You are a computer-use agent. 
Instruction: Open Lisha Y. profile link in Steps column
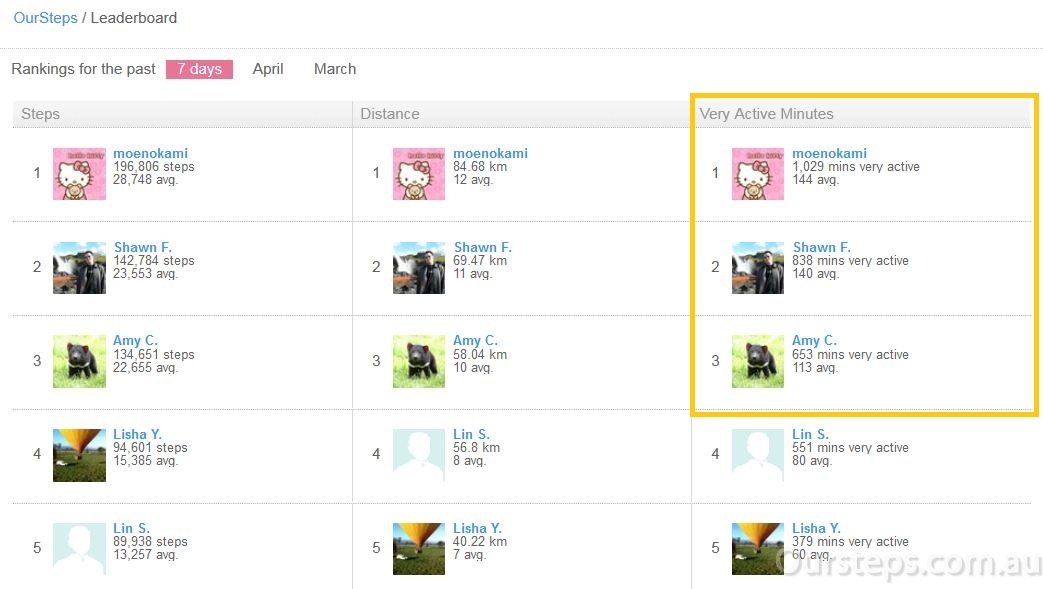[137, 434]
